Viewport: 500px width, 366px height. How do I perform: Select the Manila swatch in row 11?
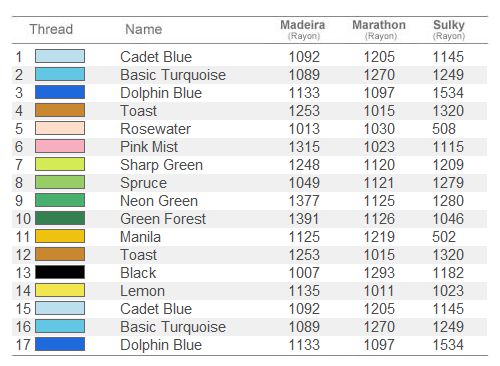60,236
